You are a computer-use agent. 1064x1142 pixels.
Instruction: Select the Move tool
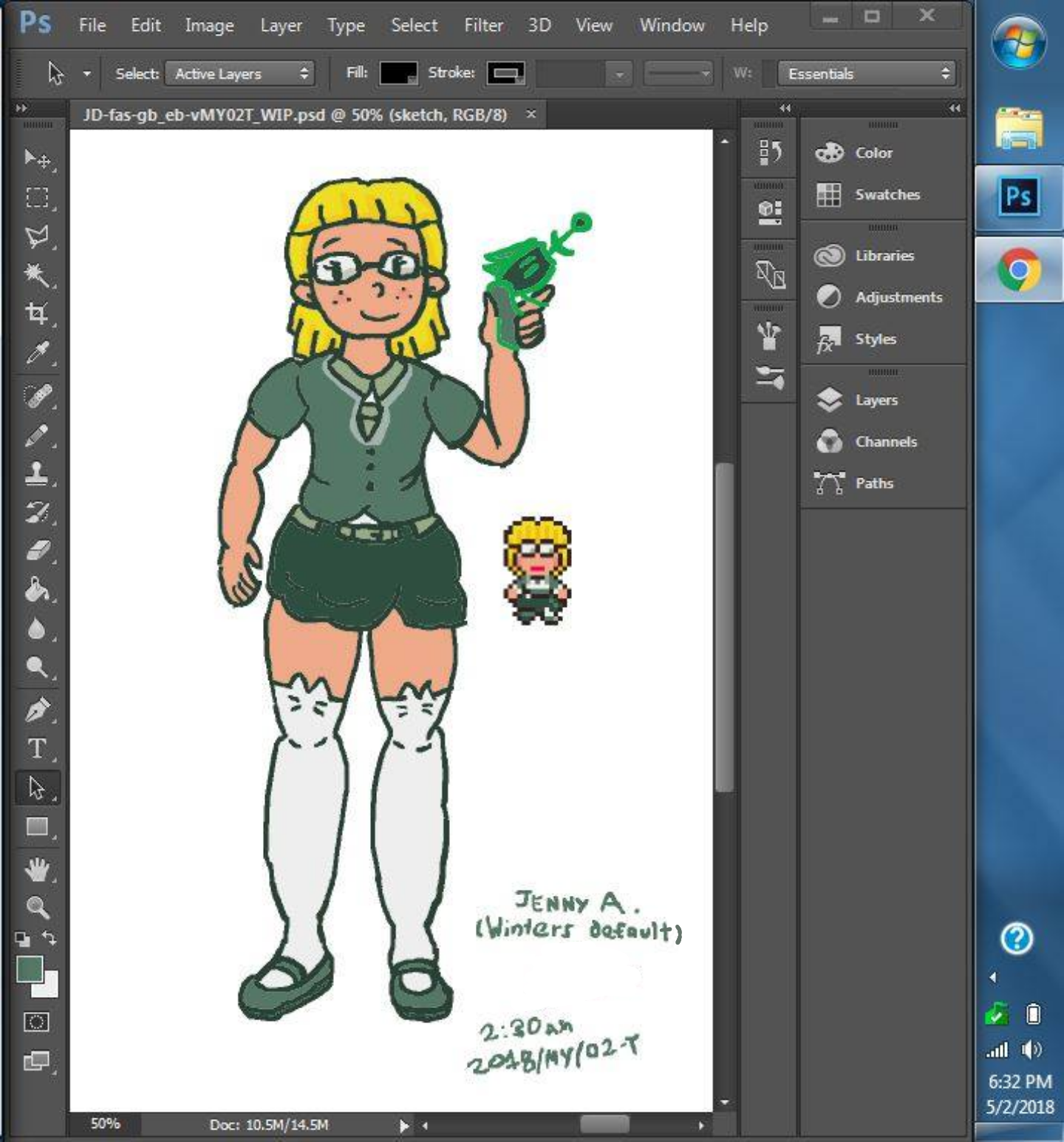37,158
